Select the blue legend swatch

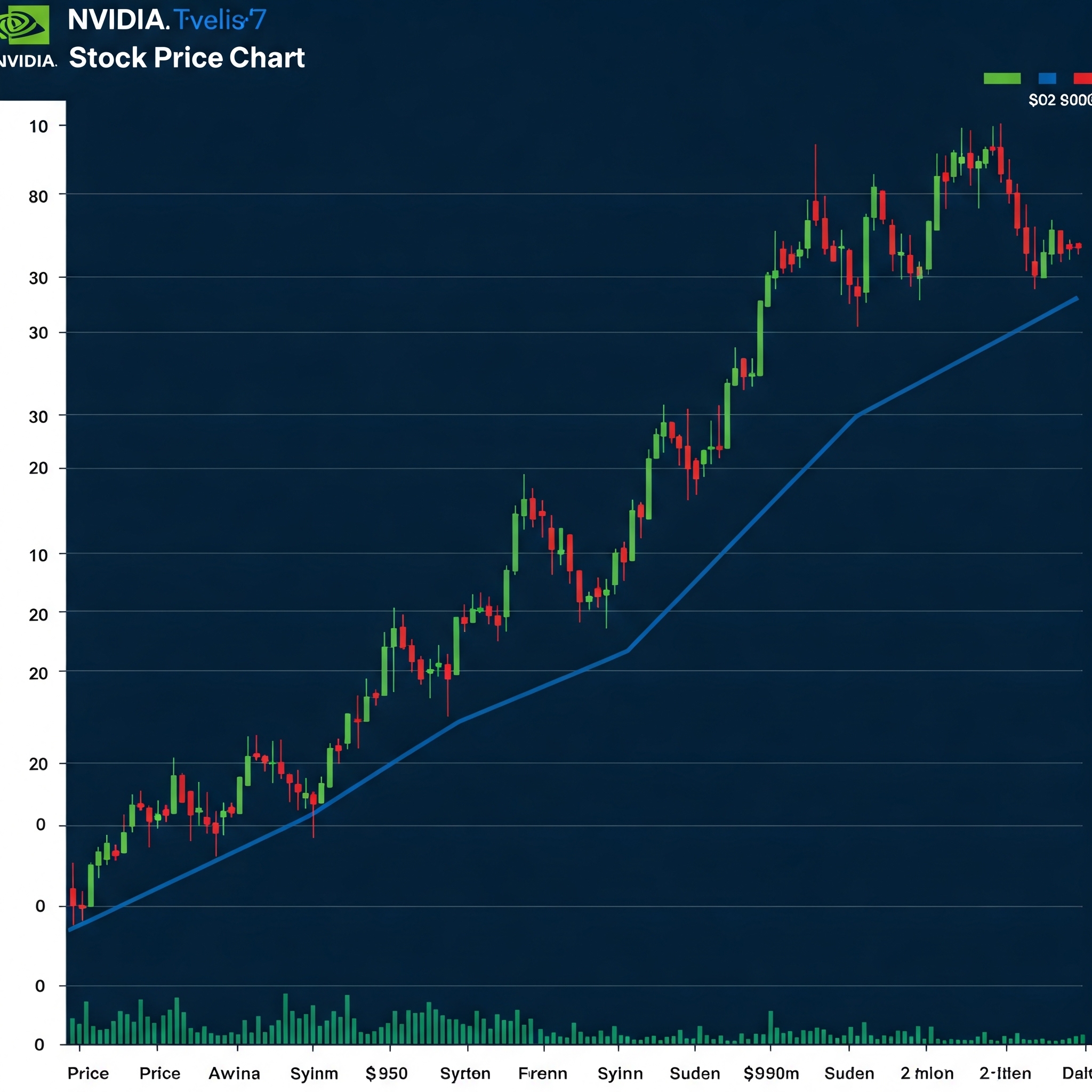[x=1047, y=78]
